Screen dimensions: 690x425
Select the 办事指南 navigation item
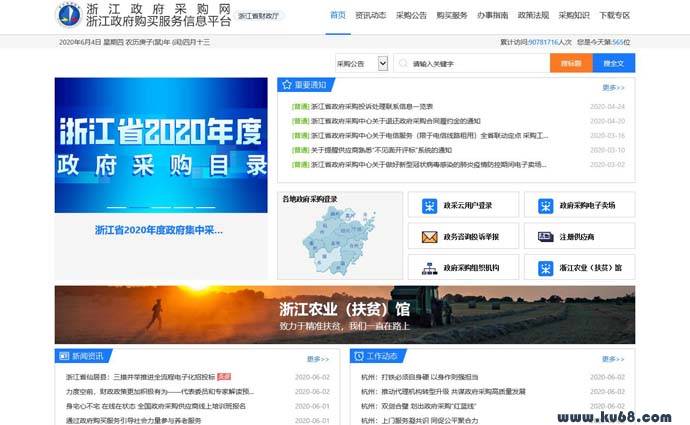coord(492,16)
